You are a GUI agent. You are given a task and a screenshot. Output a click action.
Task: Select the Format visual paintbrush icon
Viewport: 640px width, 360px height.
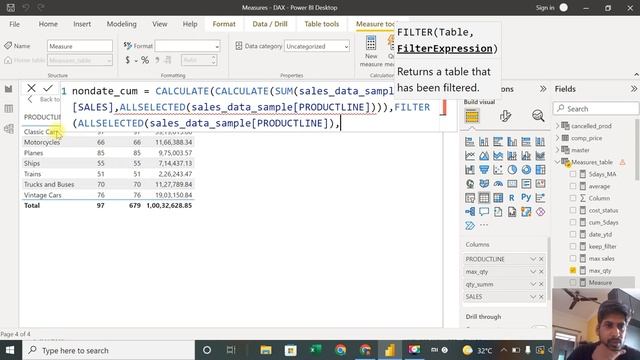point(505,116)
